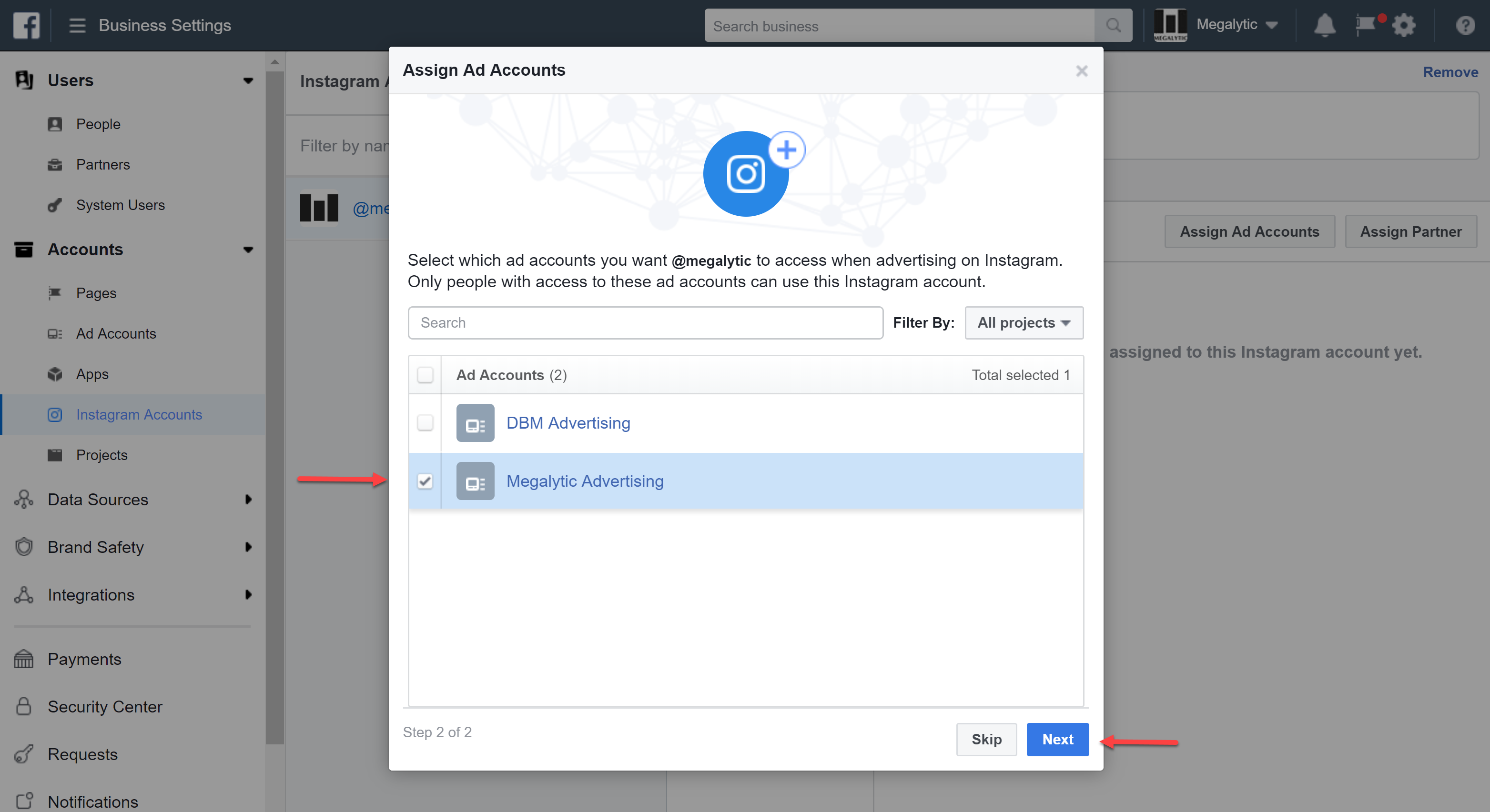
Task: Click the blue Next button
Action: click(x=1057, y=739)
